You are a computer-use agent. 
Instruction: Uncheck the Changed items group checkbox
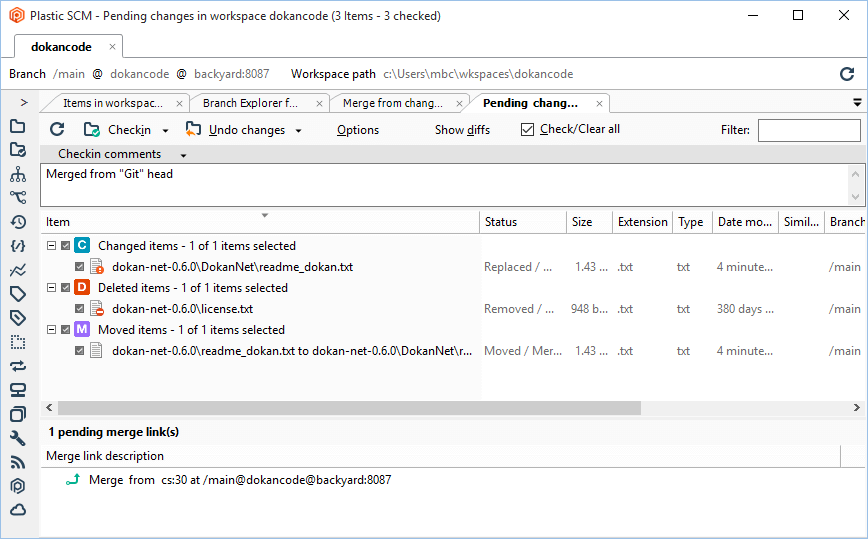pyautogui.click(x=66, y=246)
